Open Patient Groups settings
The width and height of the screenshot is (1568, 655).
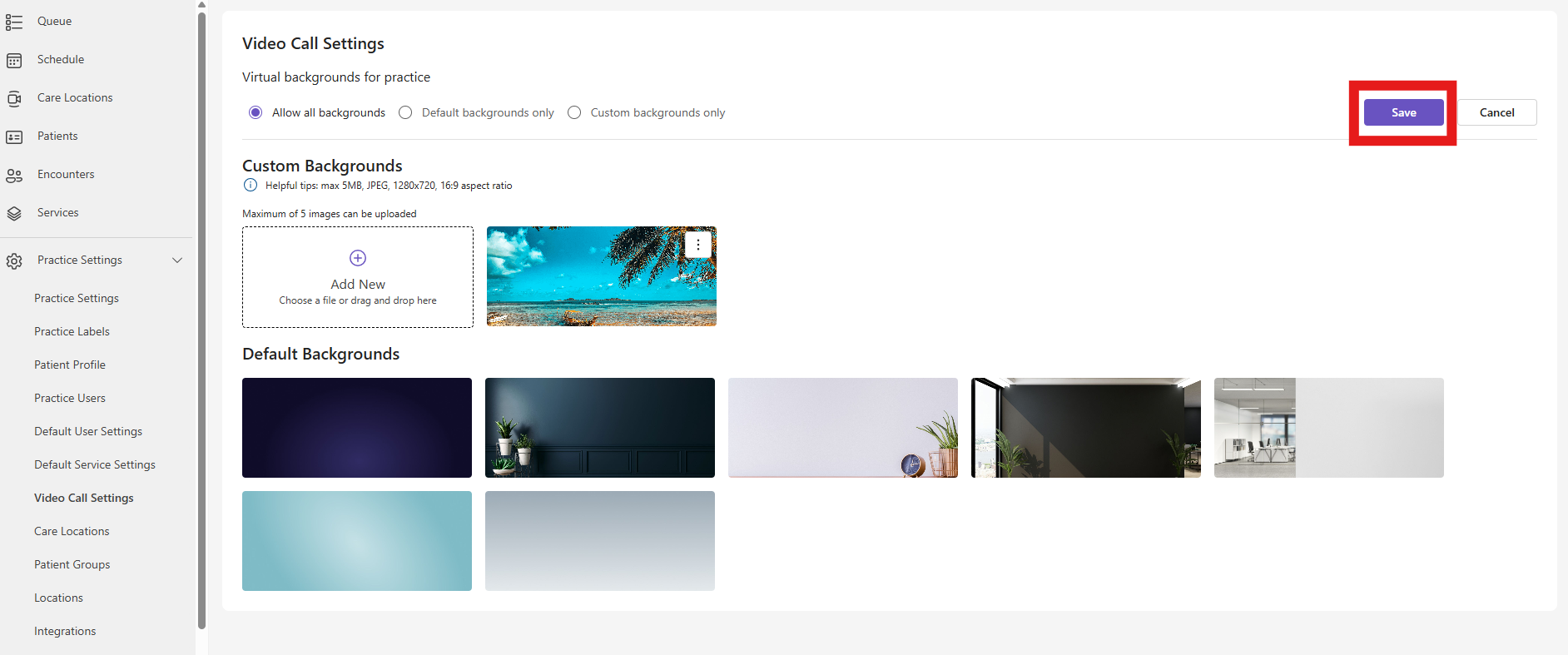click(x=72, y=564)
